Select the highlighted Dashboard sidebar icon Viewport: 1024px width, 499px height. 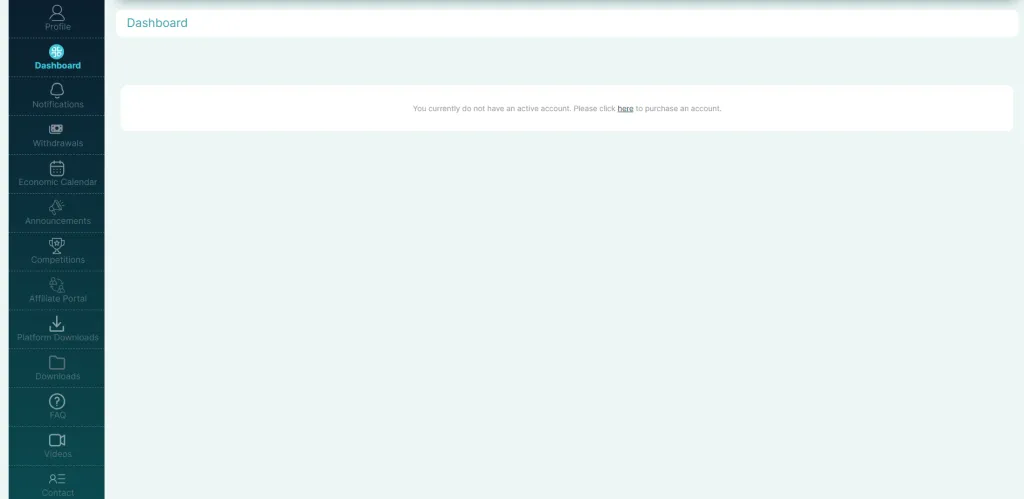click(x=57, y=51)
